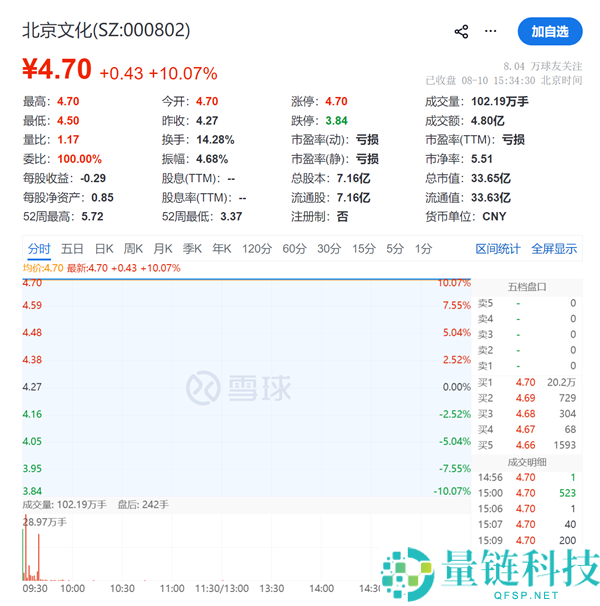Switch to the 120分 chart tab

[x=257, y=249]
